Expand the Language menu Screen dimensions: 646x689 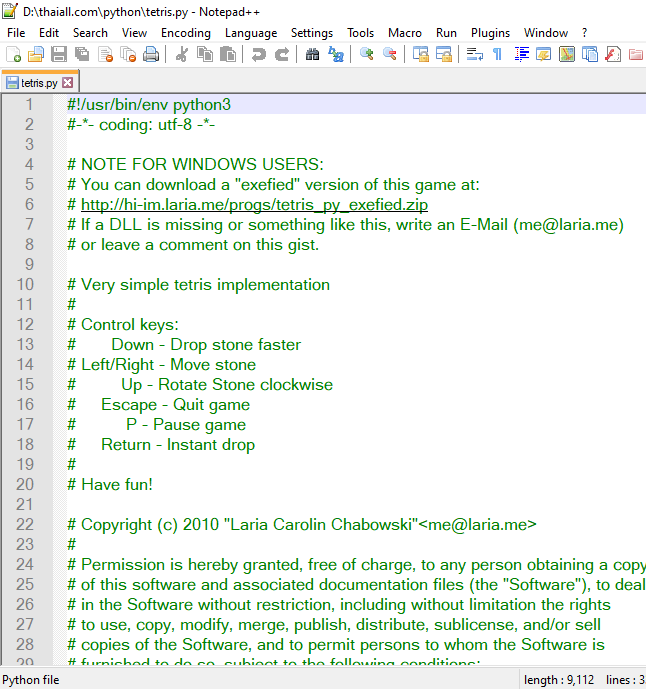251,32
